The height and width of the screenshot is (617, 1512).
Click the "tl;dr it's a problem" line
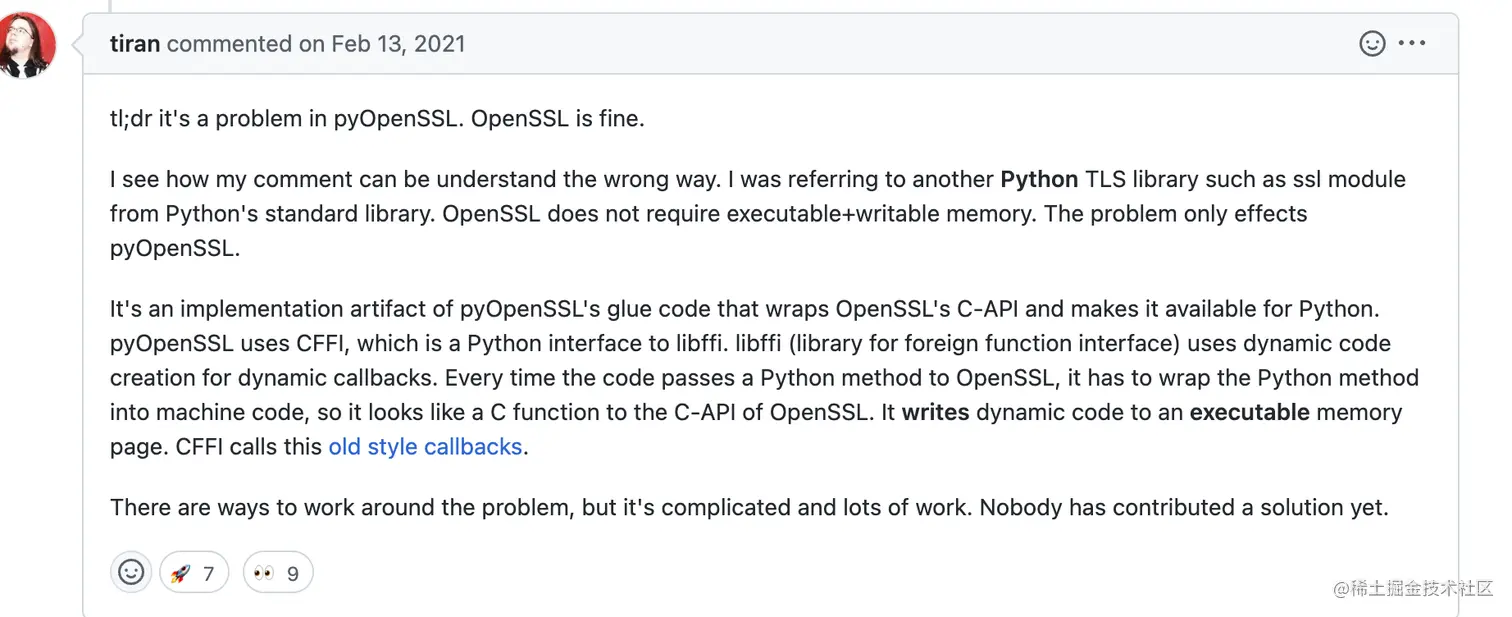pyautogui.click(x=220, y=118)
